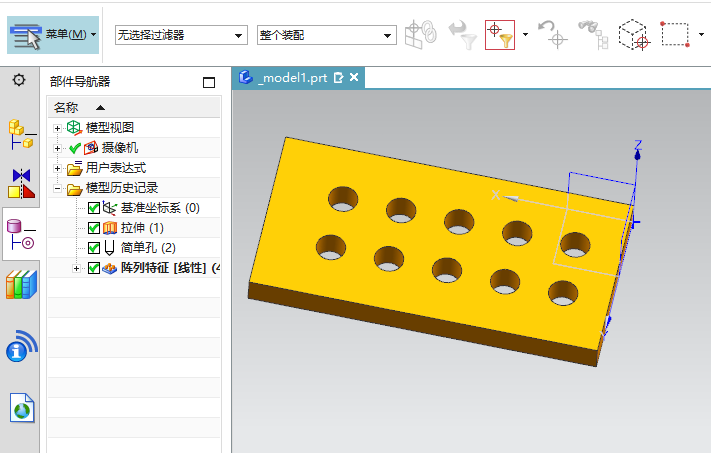Toggle the 简单孔 (2) checkbox

94,248
